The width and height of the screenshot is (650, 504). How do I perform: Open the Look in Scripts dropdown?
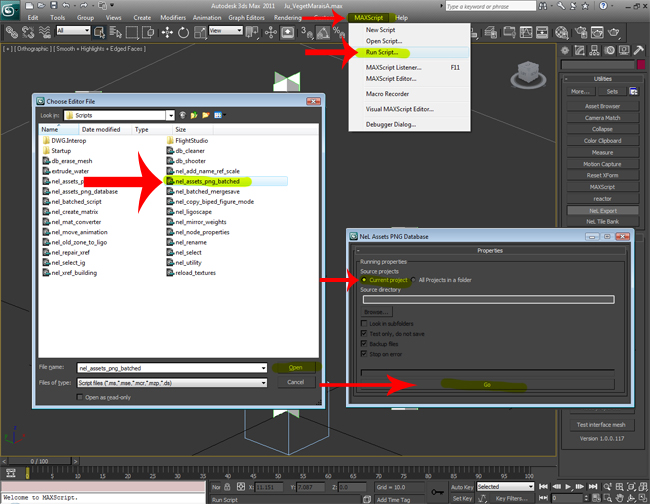click(170, 115)
